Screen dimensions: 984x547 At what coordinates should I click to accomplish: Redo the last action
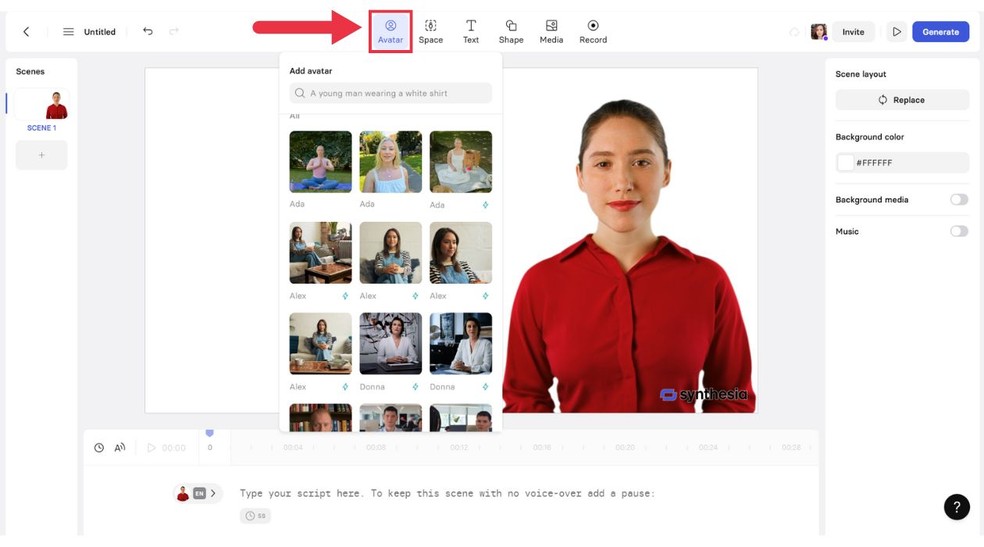pyautogui.click(x=174, y=31)
